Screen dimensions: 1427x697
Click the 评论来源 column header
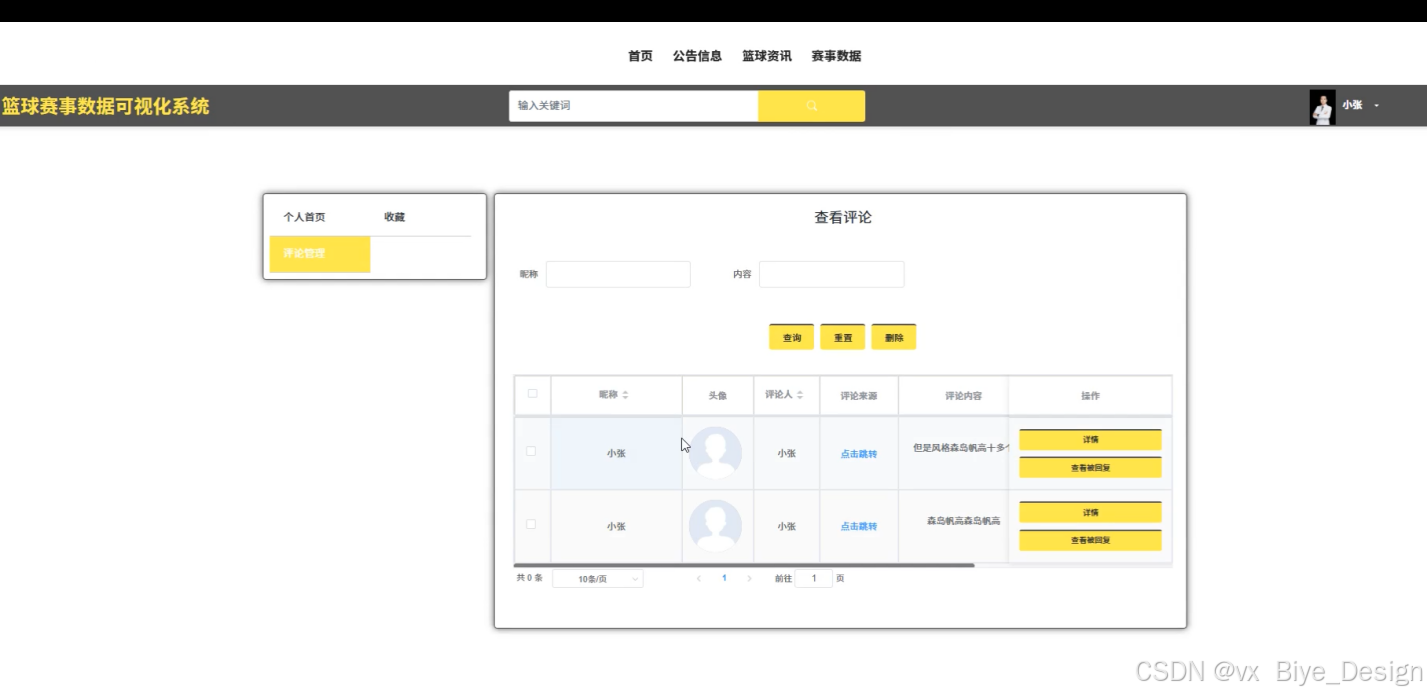tap(859, 396)
